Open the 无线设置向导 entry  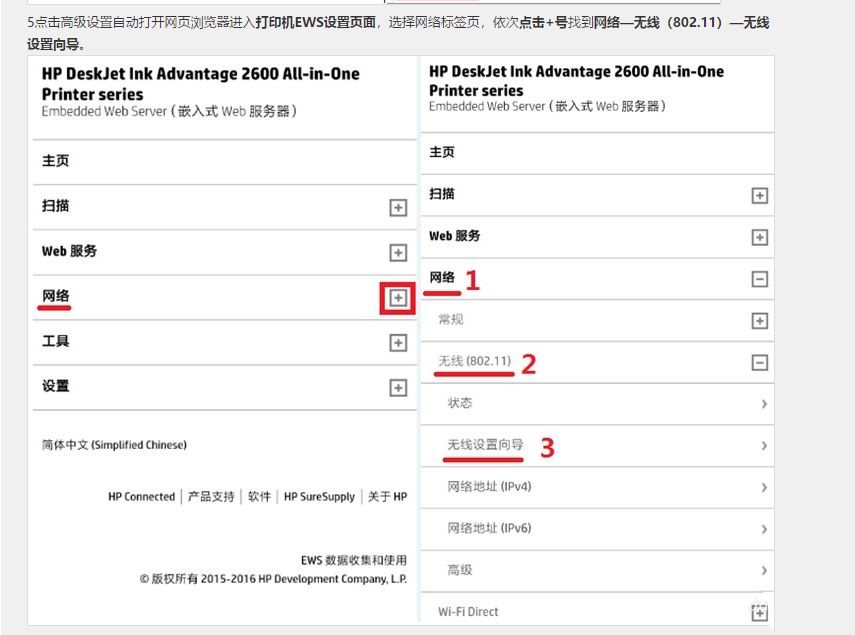point(485,445)
